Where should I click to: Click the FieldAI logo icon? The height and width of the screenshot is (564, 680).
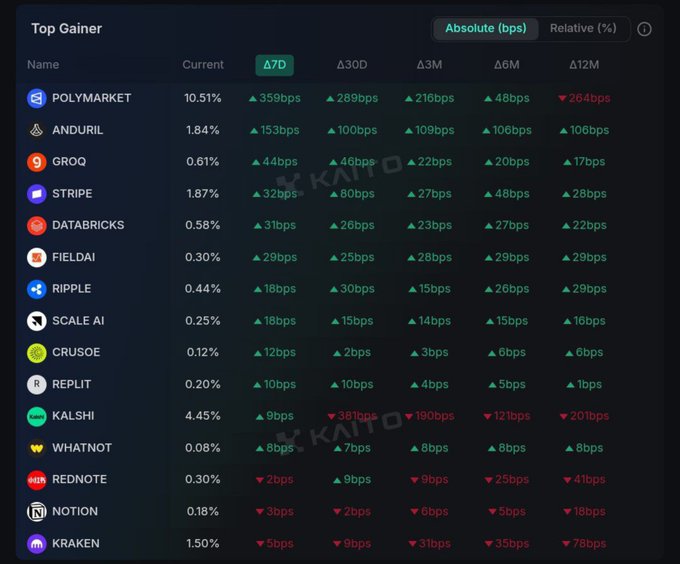coord(37,258)
